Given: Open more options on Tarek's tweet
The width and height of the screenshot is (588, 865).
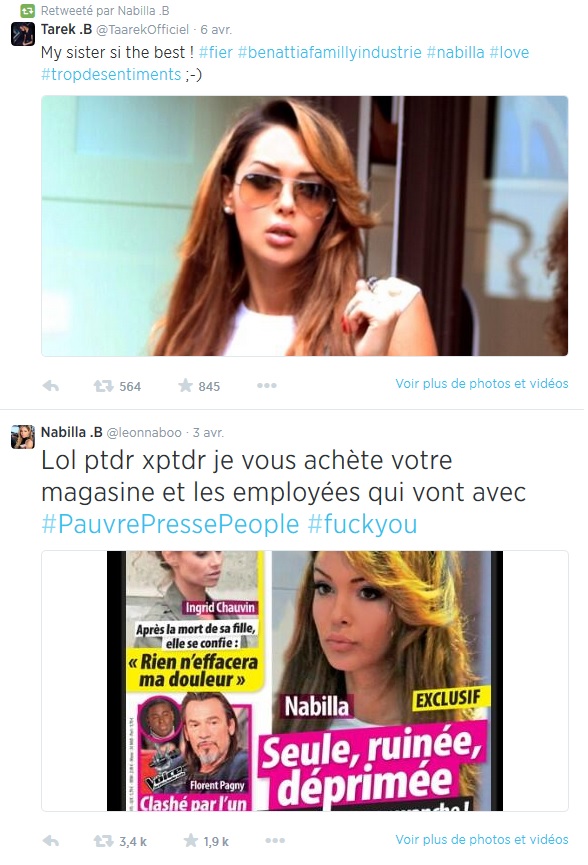Looking at the screenshot, I should (266, 386).
